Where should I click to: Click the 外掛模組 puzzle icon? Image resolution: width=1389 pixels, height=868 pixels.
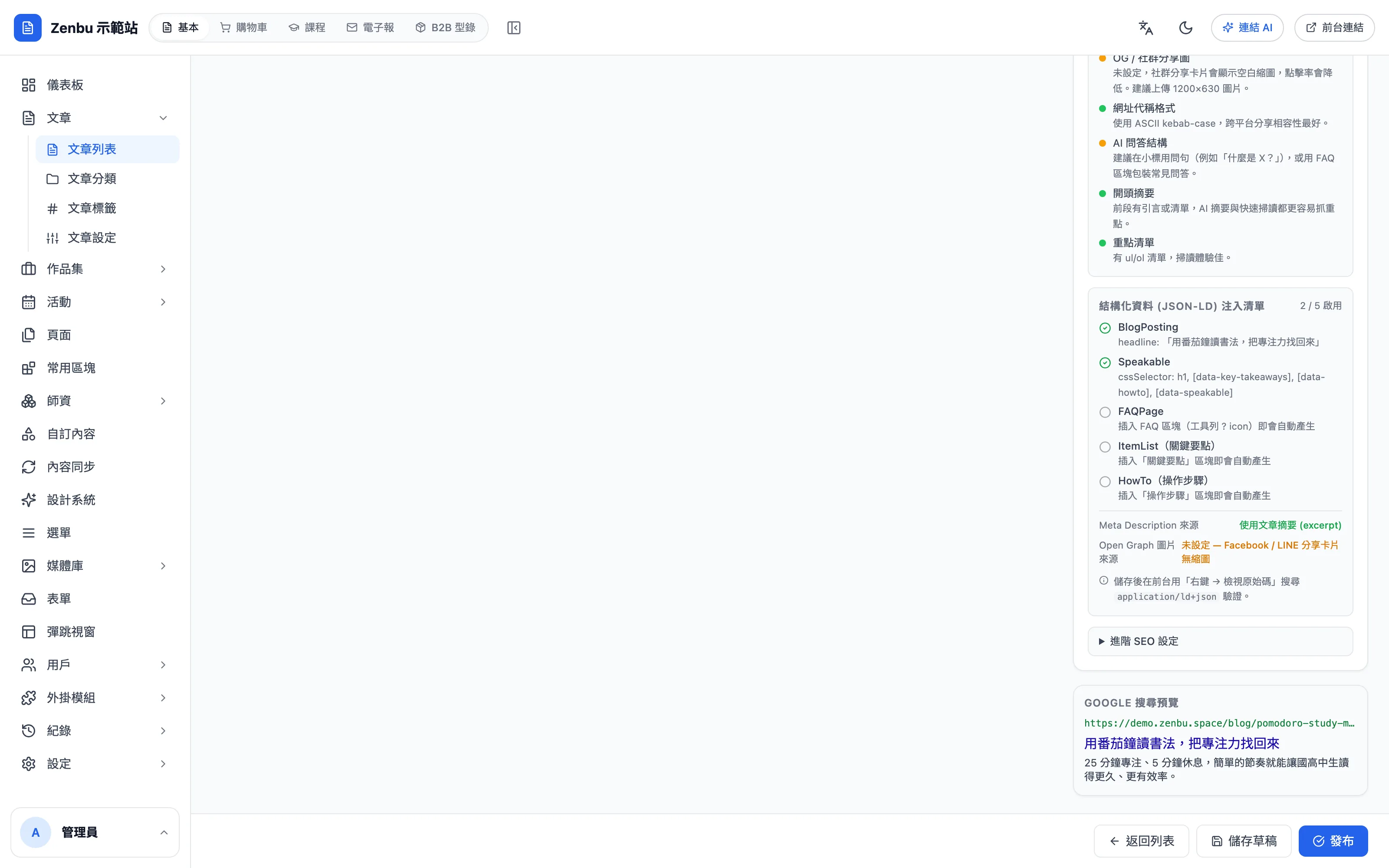coord(29,698)
